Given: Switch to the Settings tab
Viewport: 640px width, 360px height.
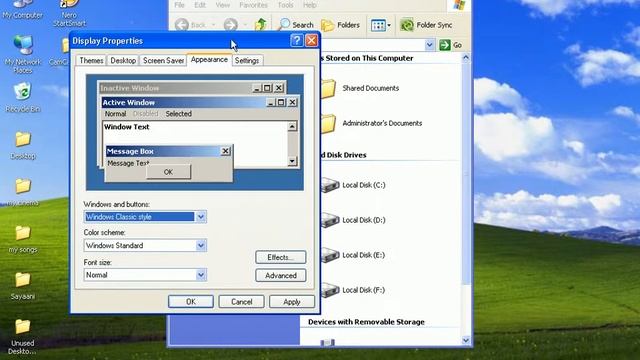Looking at the screenshot, I should [247, 60].
